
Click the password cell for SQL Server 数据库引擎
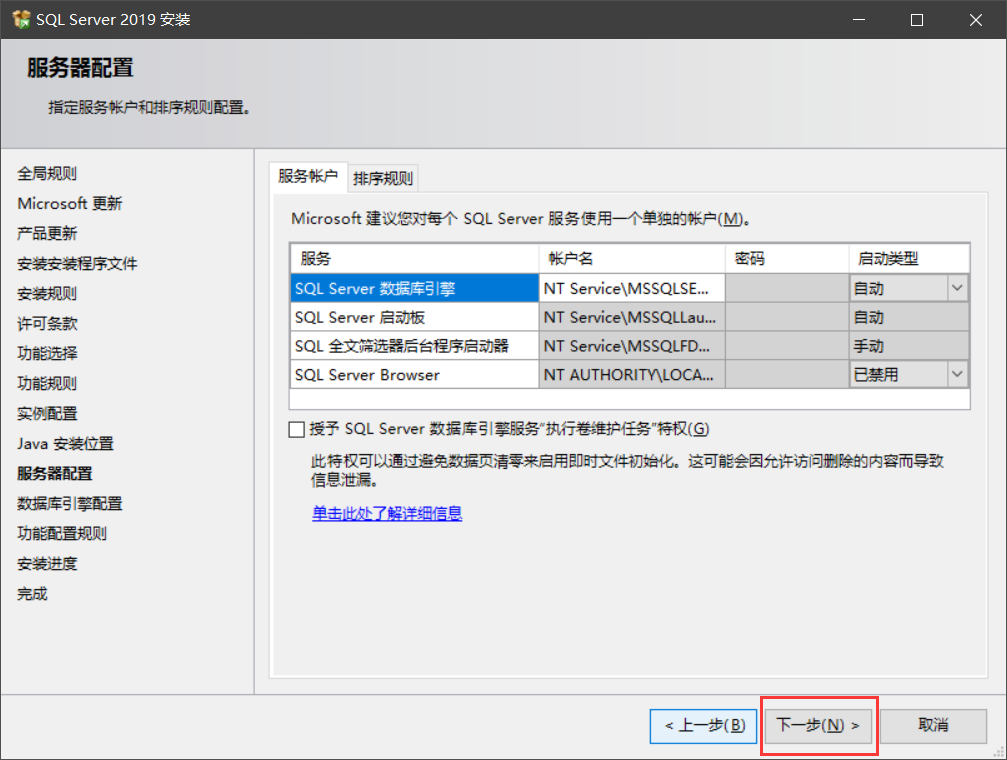coord(787,288)
